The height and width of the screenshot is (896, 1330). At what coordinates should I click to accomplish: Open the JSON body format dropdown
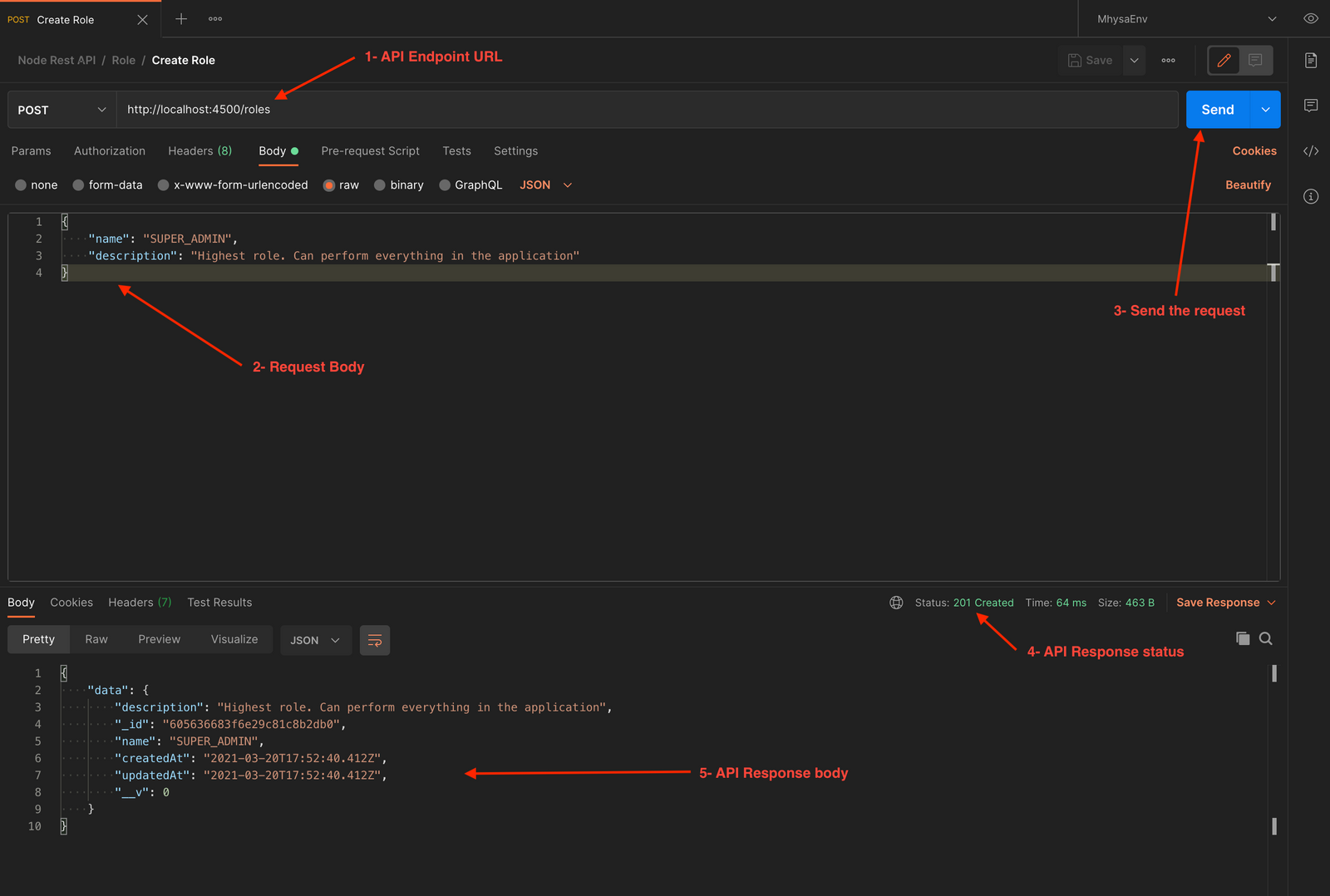coord(546,185)
